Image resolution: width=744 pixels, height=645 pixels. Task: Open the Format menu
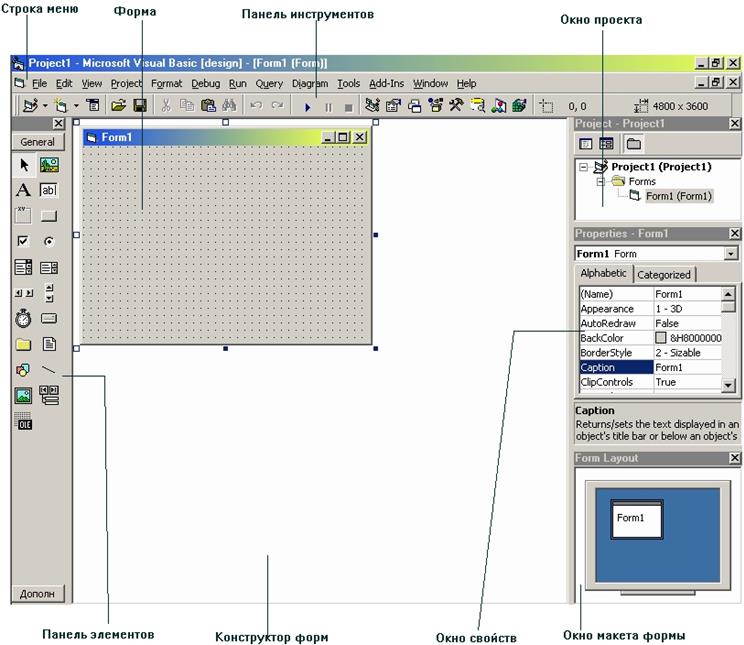[x=167, y=84]
